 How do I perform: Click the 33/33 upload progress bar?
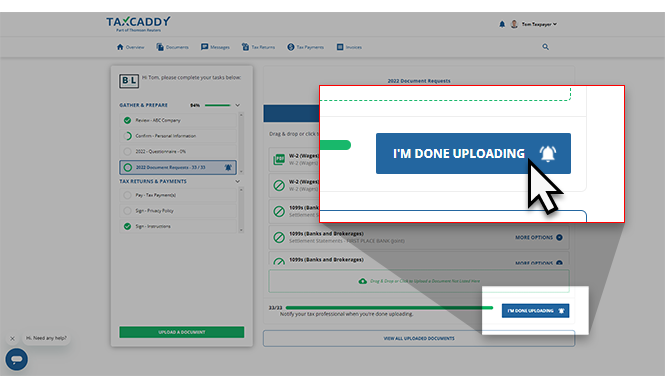click(389, 308)
